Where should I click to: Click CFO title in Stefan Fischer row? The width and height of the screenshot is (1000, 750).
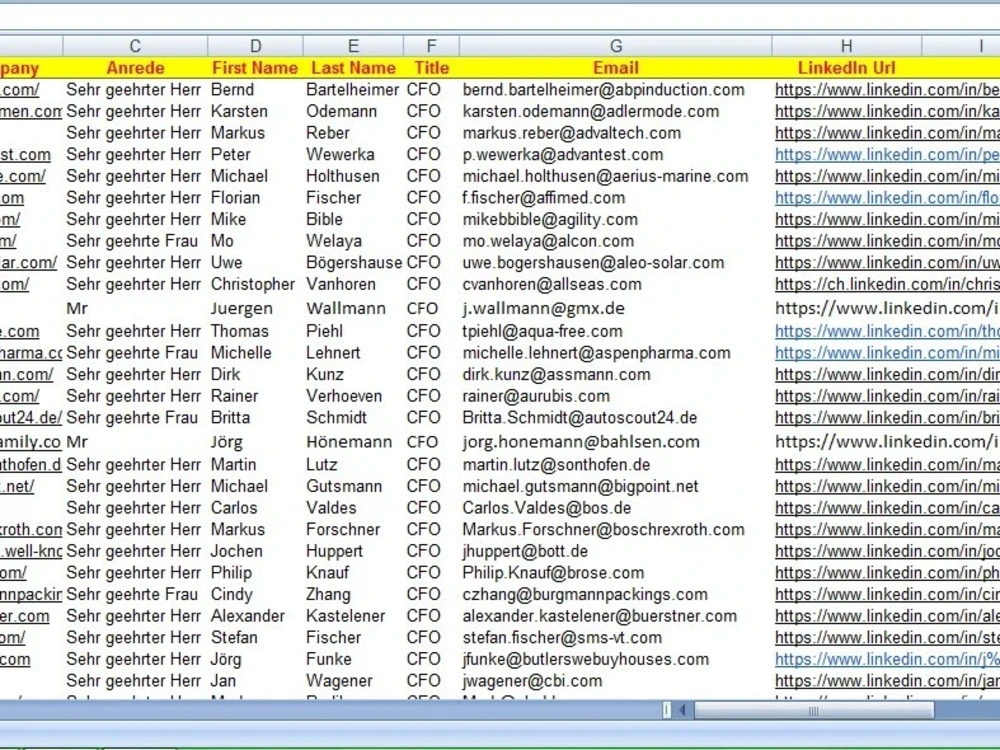point(423,638)
